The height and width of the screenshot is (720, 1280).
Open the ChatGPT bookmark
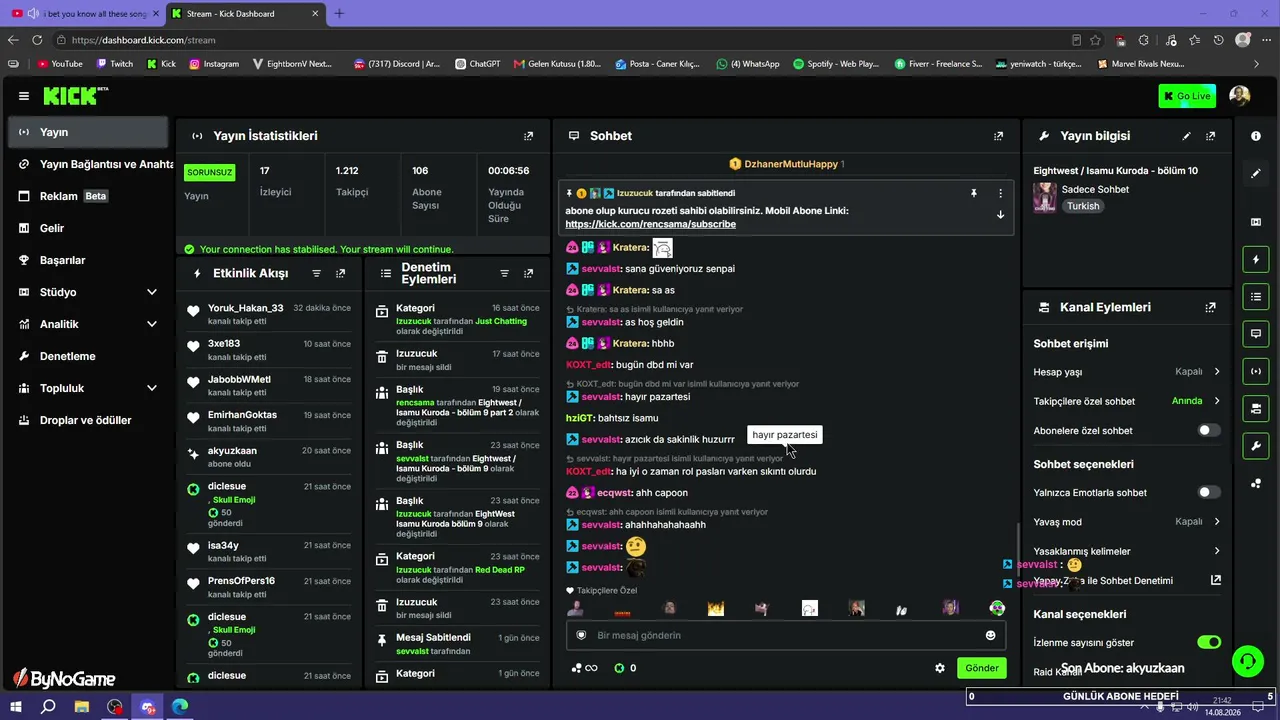(476, 64)
